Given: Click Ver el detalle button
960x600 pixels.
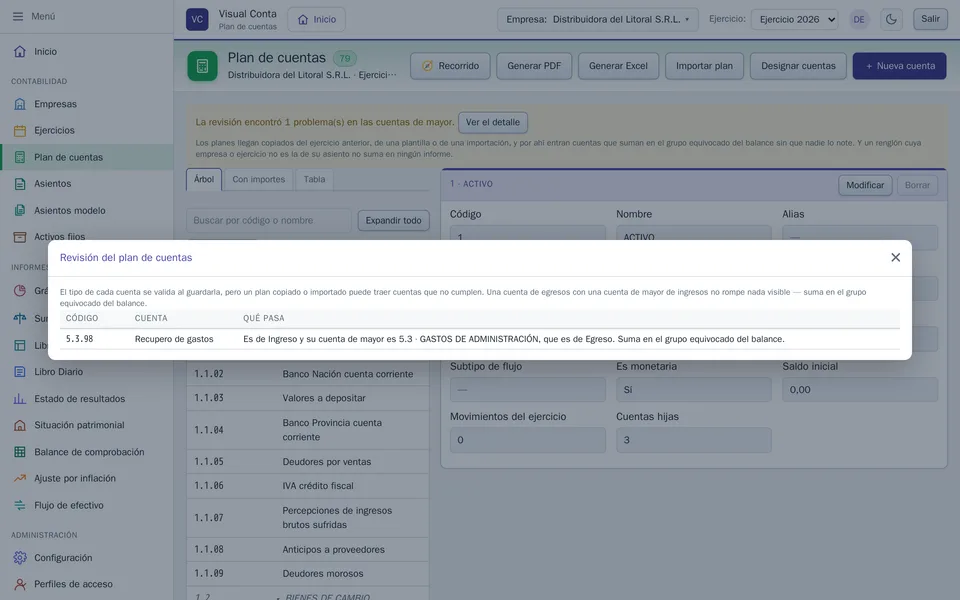Looking at the screenshot, I should point(493,122).
